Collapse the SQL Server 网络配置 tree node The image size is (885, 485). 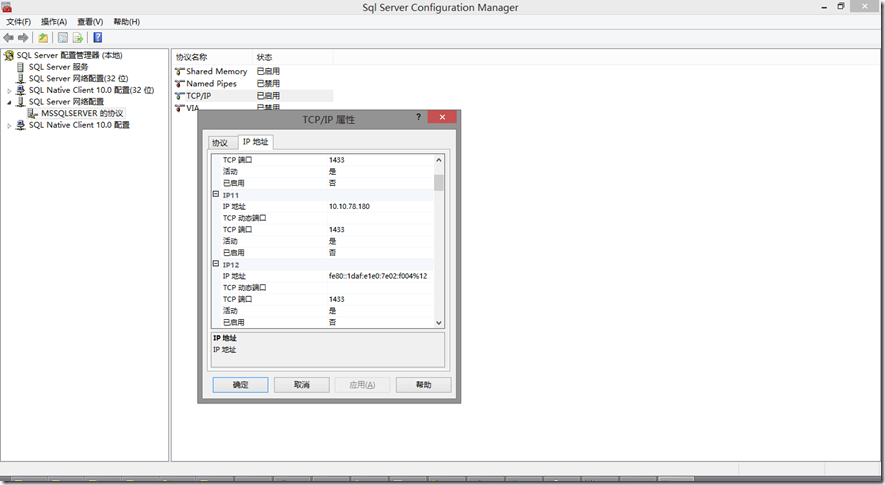pyautogui.click(x=9, y=102)
